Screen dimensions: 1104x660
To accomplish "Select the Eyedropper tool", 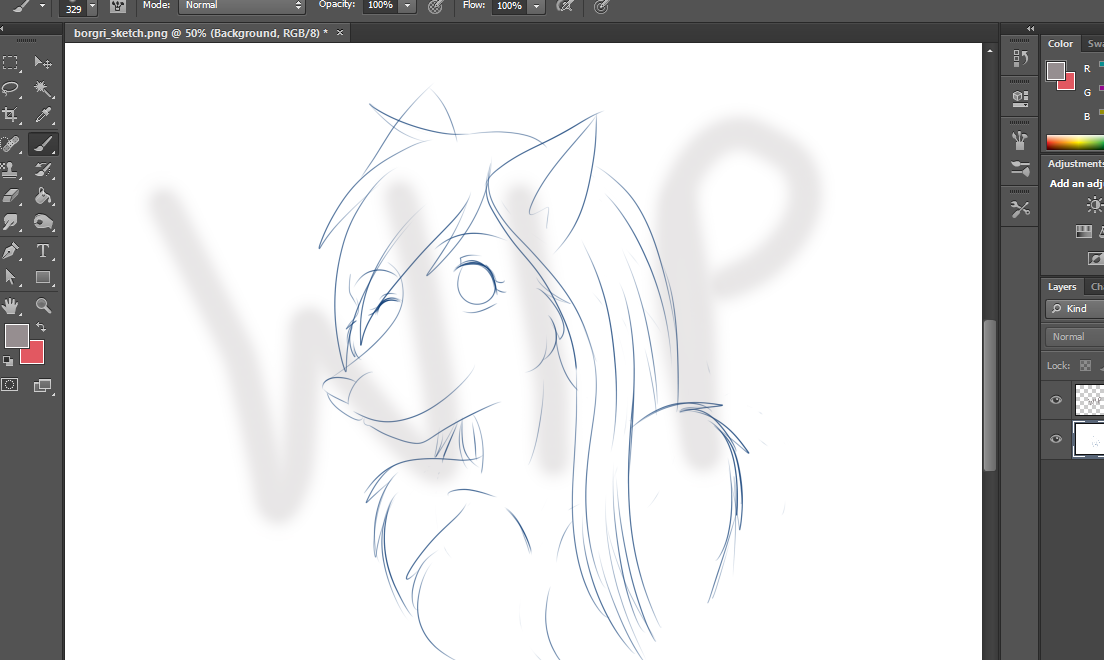I will (43, 115).
